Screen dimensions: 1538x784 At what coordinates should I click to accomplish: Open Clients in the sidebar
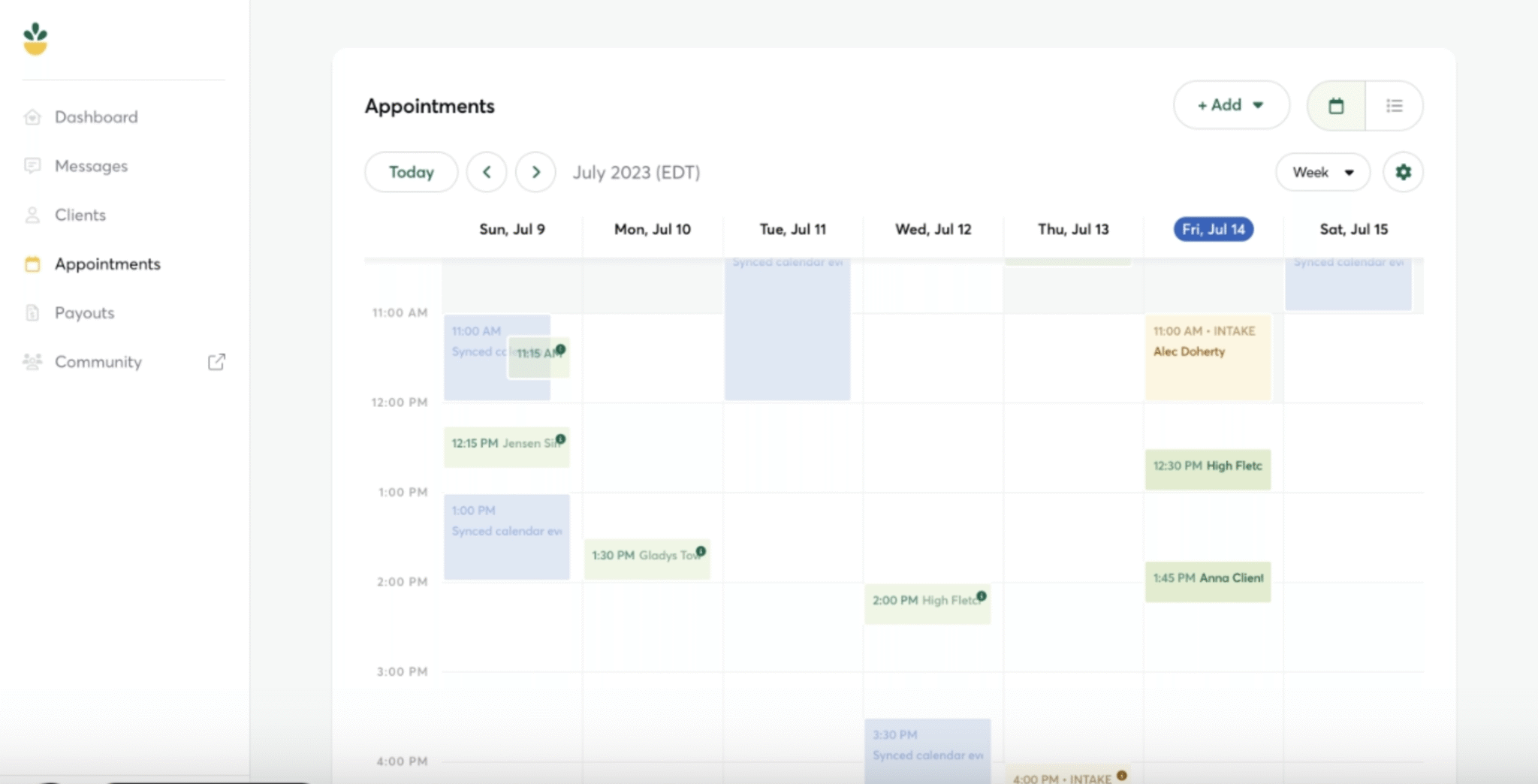(x=80, y=215)
